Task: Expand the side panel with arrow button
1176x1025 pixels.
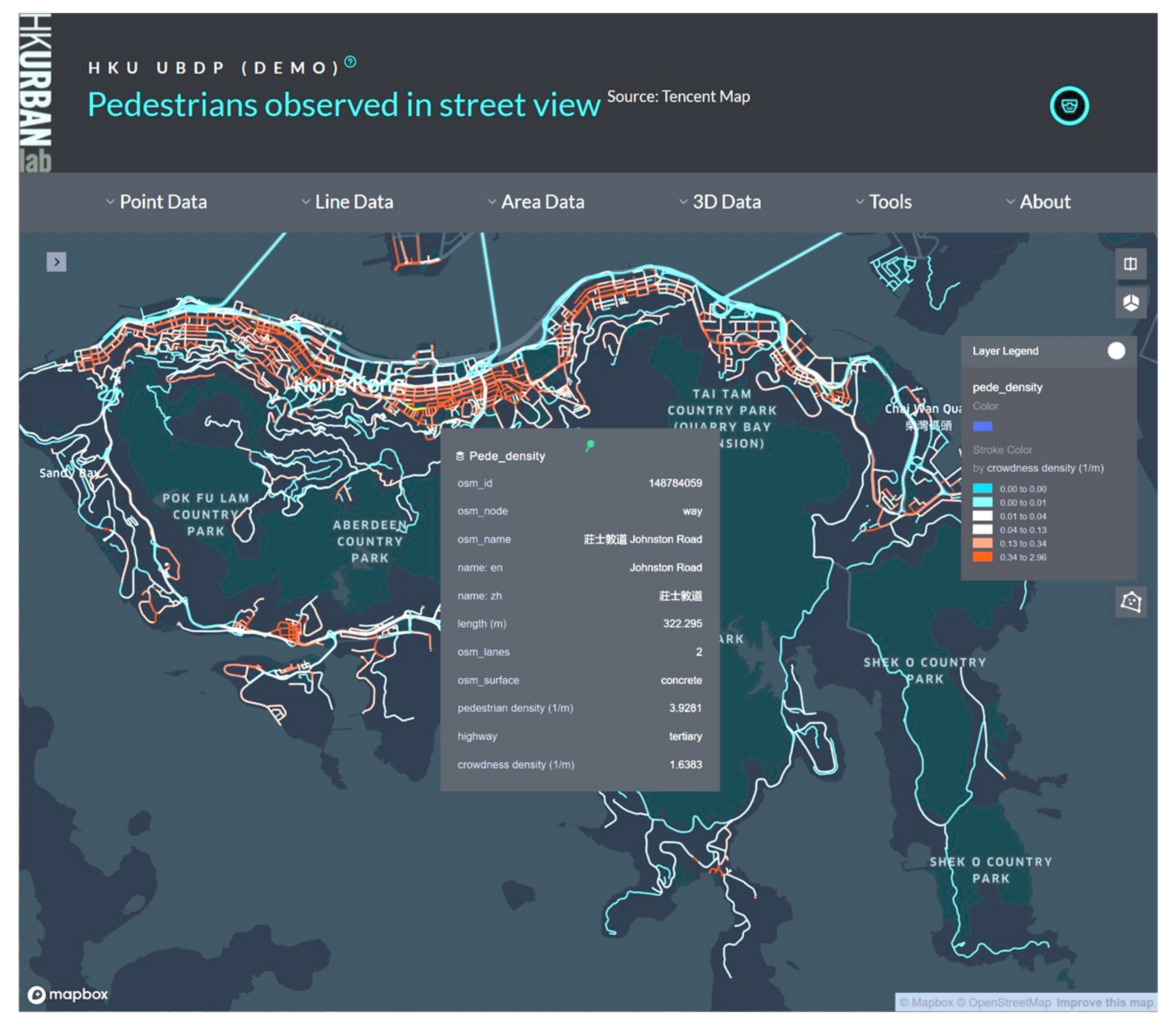Action: (56, 262)
